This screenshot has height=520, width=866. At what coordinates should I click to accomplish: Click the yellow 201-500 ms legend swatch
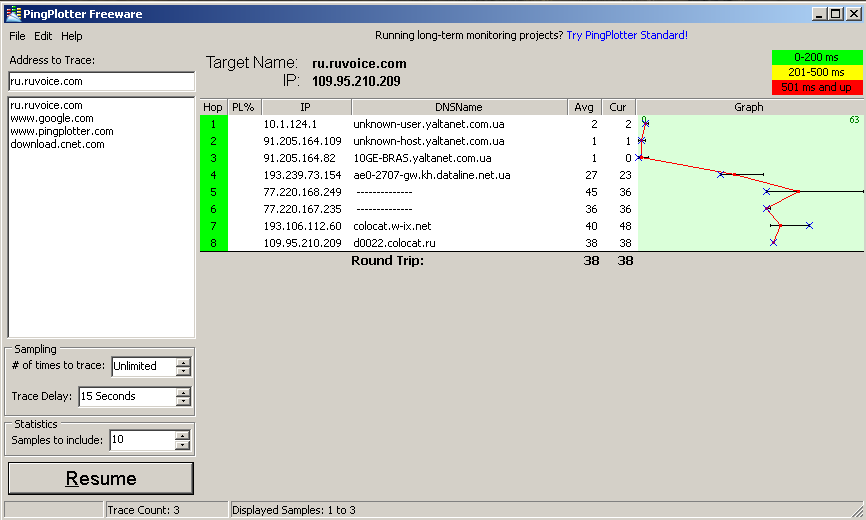[817, 72]
